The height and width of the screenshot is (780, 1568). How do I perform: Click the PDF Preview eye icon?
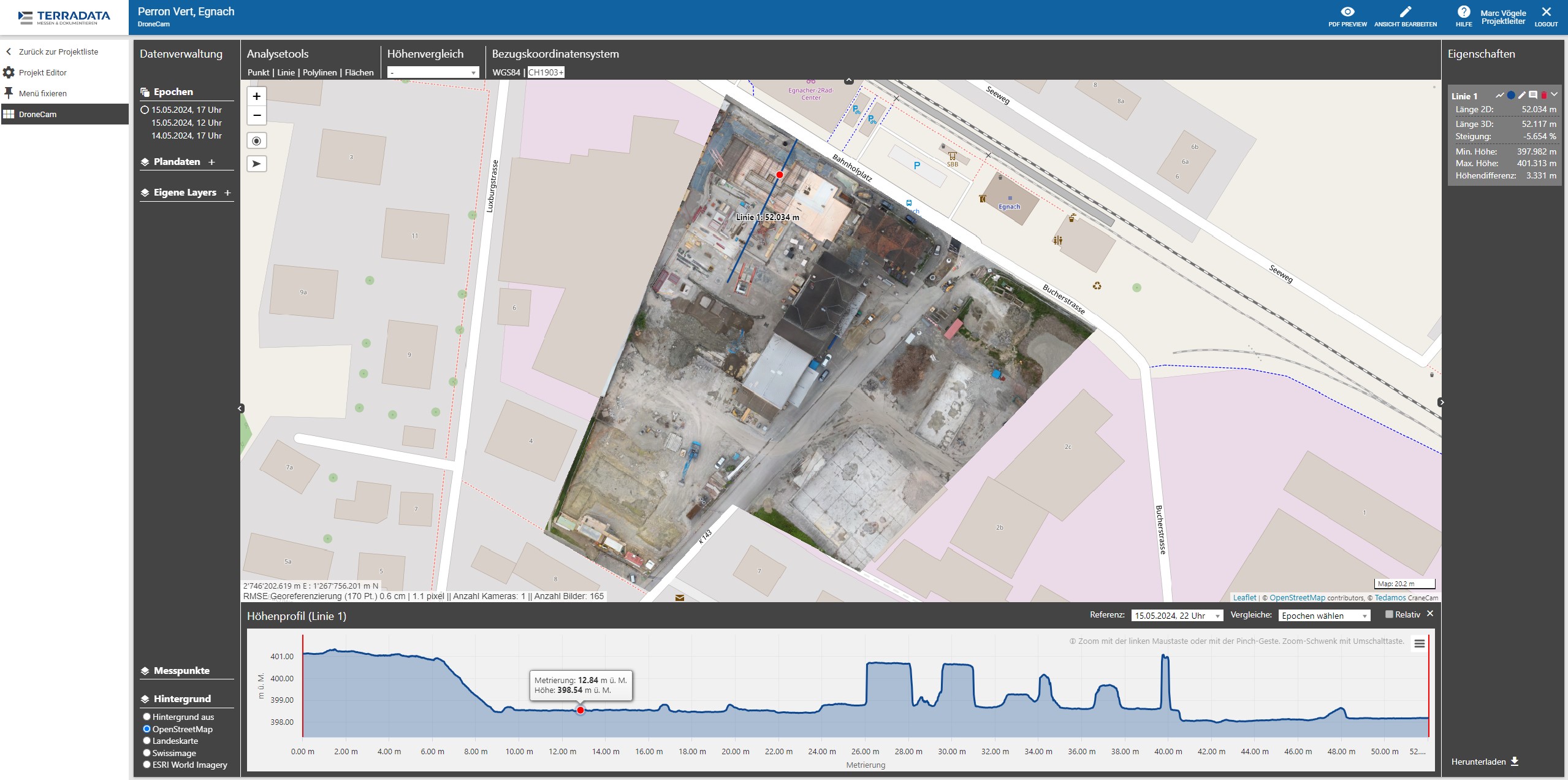point(1347,12)
